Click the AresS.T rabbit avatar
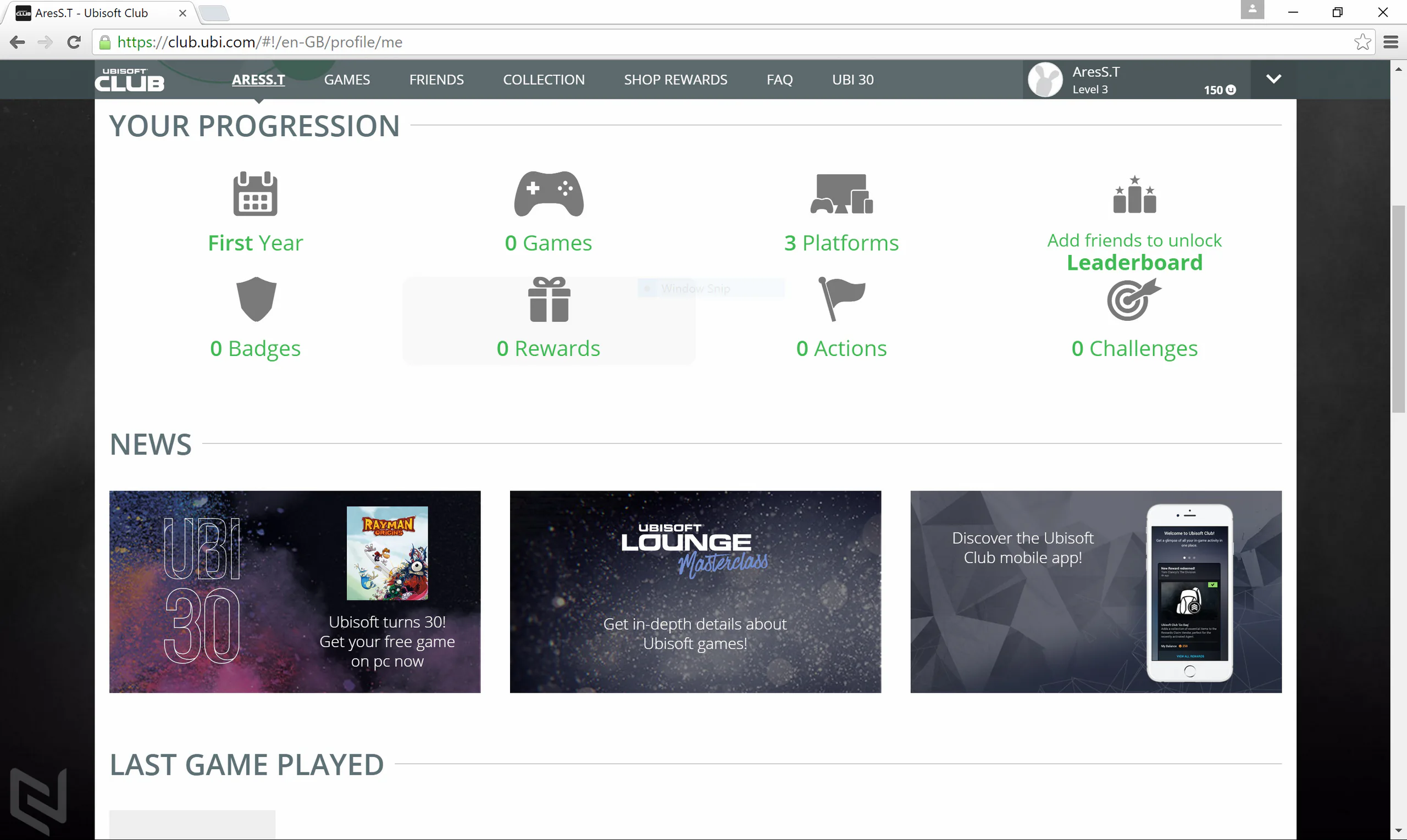Viewport: 1407px width, 840px height. tap(1045, 80)
